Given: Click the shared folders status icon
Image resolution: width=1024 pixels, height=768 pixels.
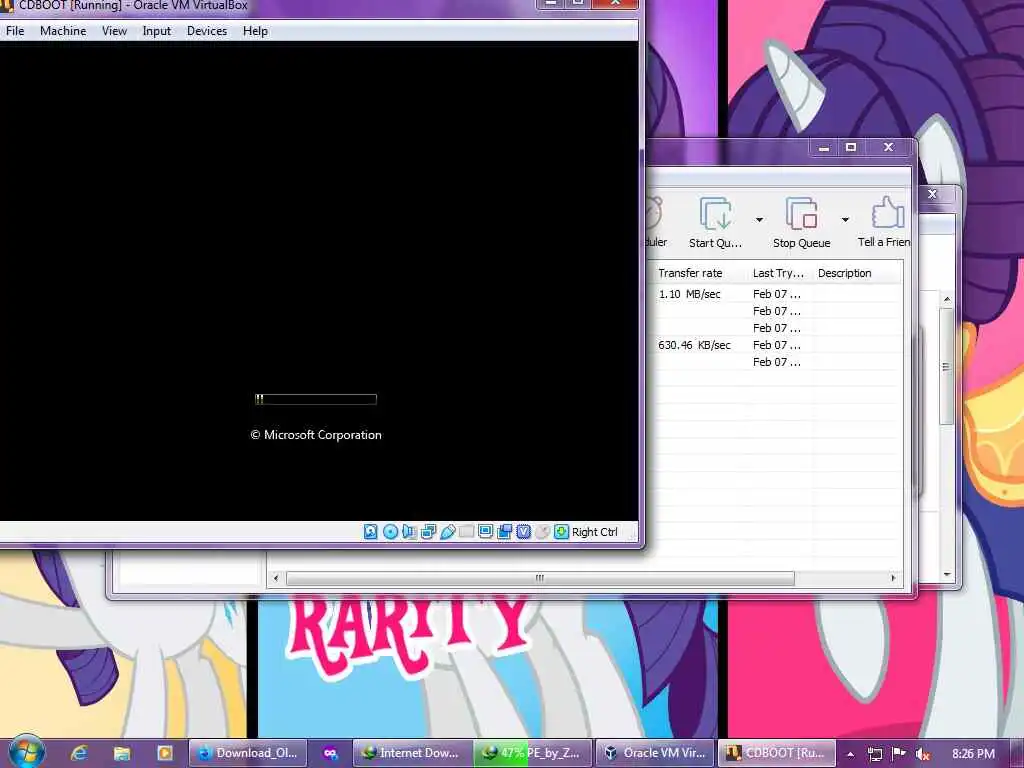Looking at the screenshot, I should click(466, 532).
